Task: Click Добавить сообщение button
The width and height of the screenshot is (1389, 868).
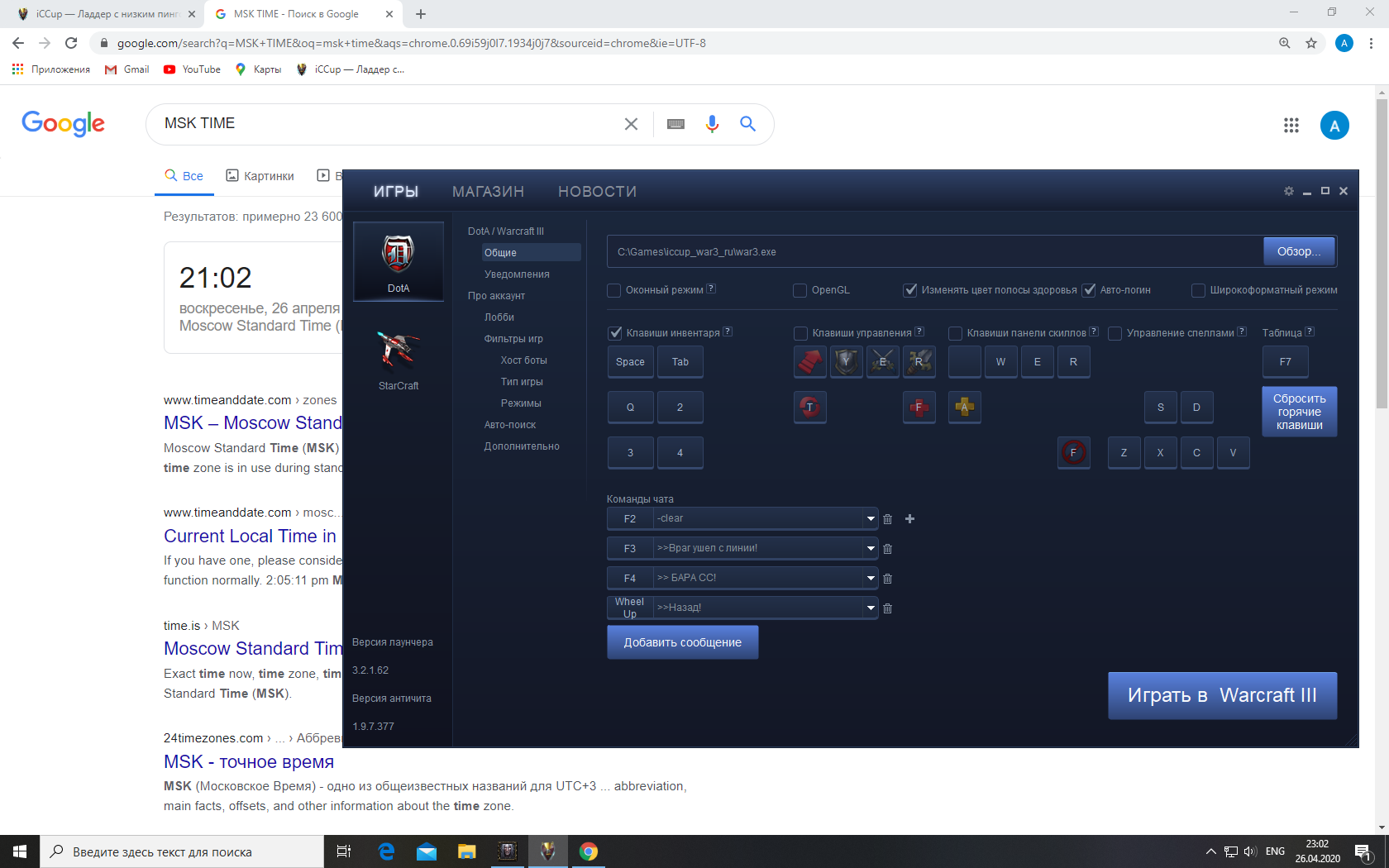Action: pyautogui.click(x=682, y=642)
